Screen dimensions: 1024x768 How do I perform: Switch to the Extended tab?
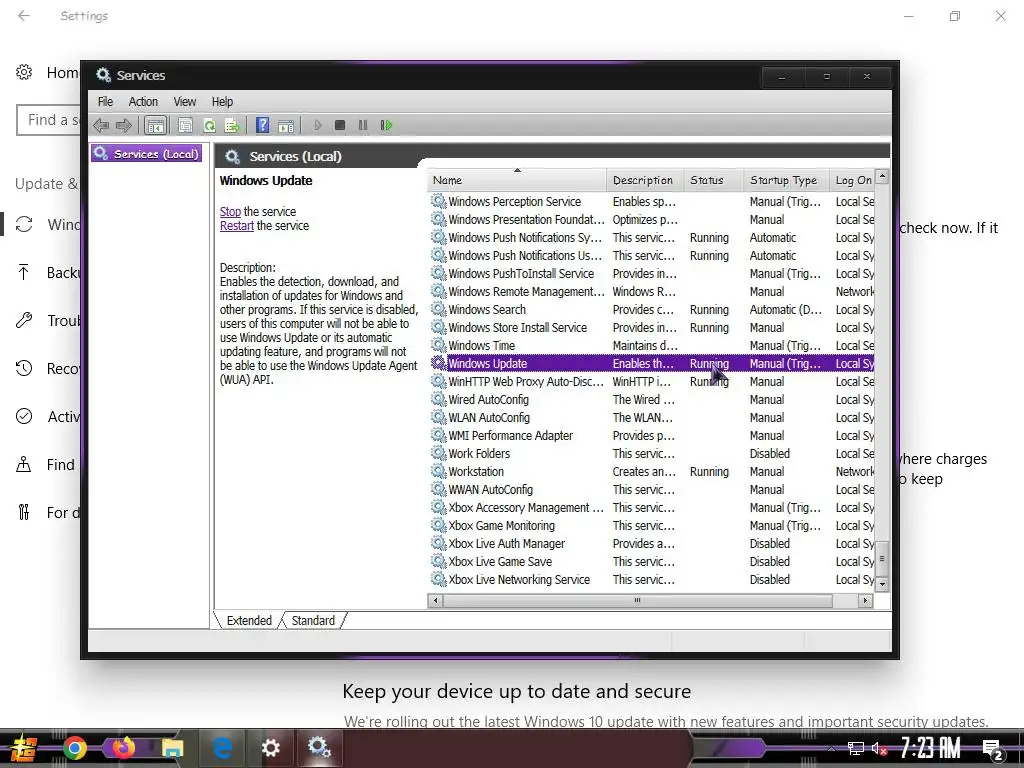pos(249,620)
